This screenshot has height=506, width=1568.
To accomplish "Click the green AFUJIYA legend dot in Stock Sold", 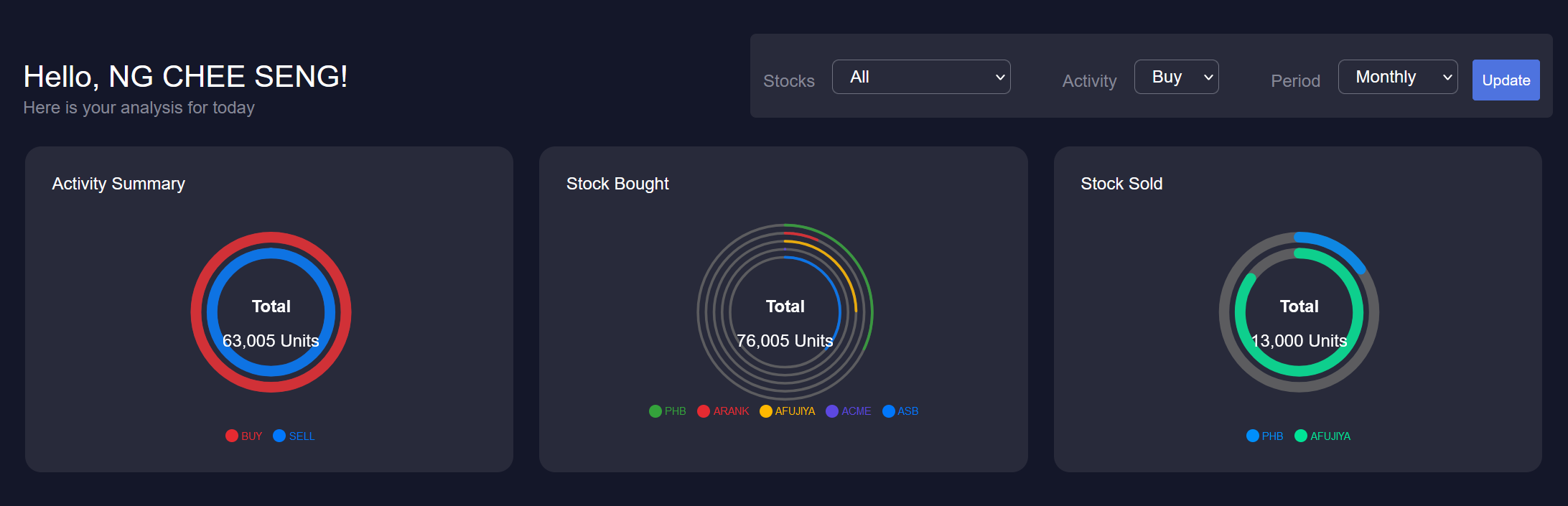I will click(x=1301, y=436).
